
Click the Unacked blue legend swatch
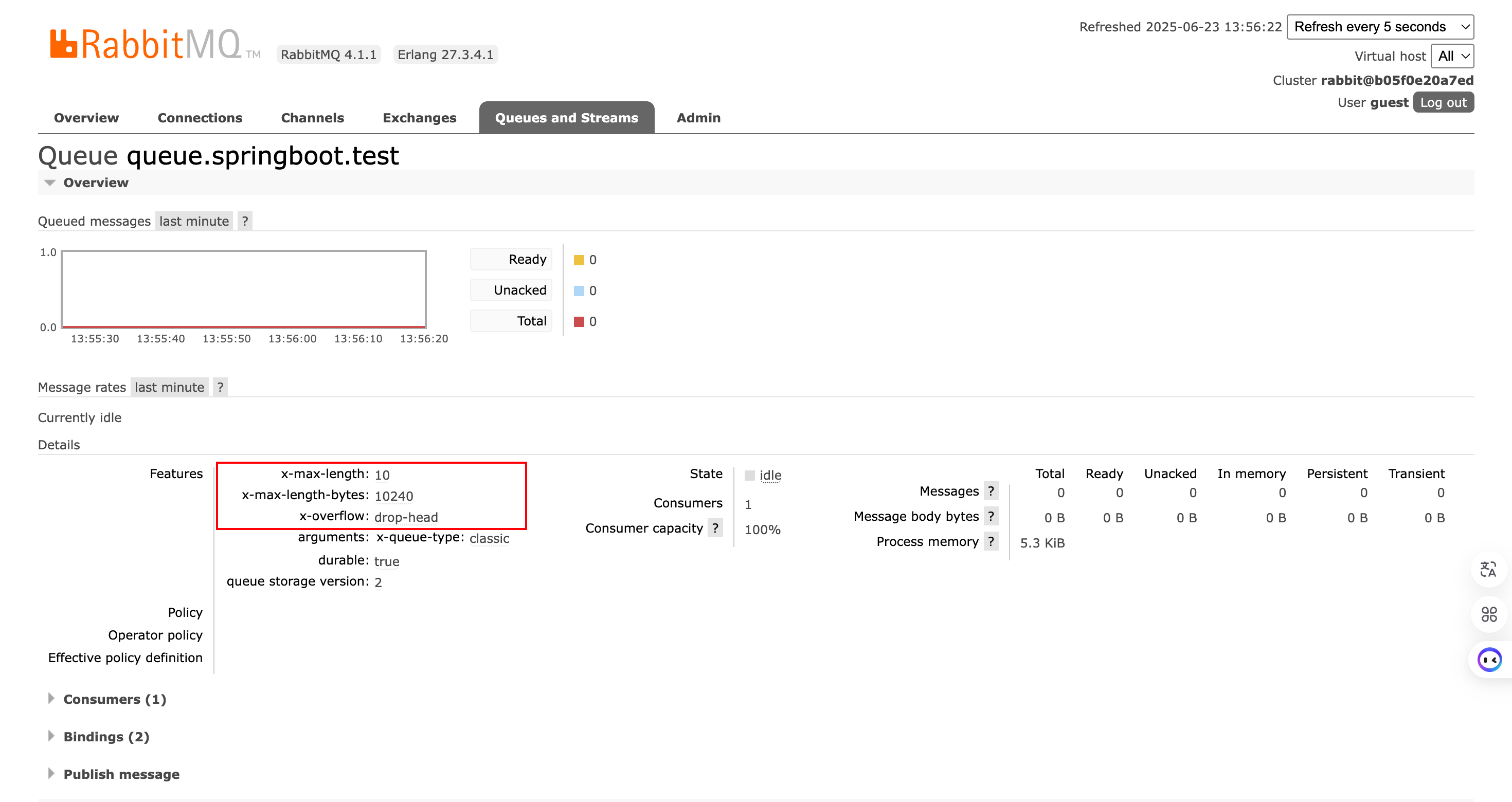click(x=579, y=291)
